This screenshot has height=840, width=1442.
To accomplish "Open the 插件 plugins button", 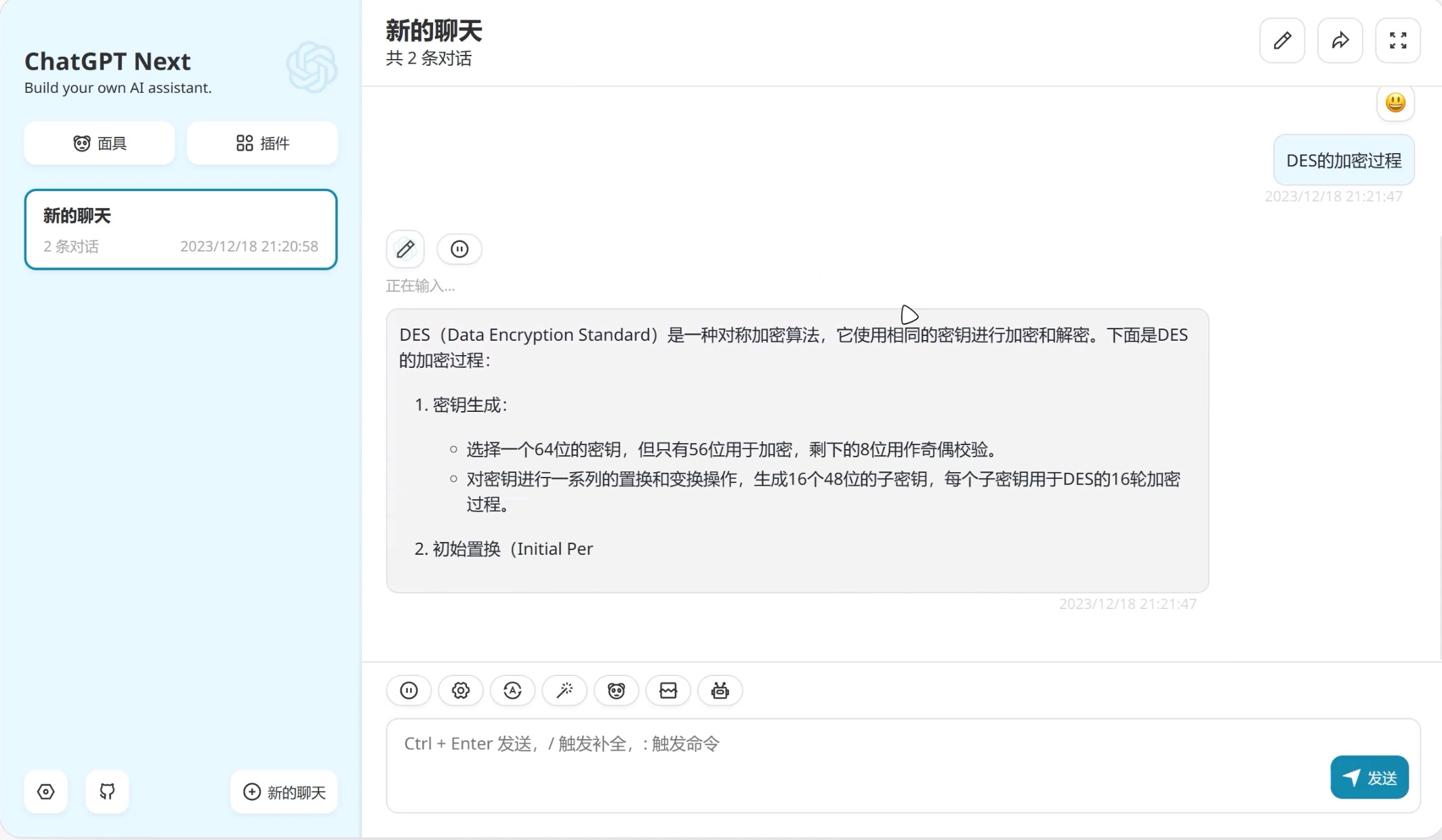I will (262, 143).
